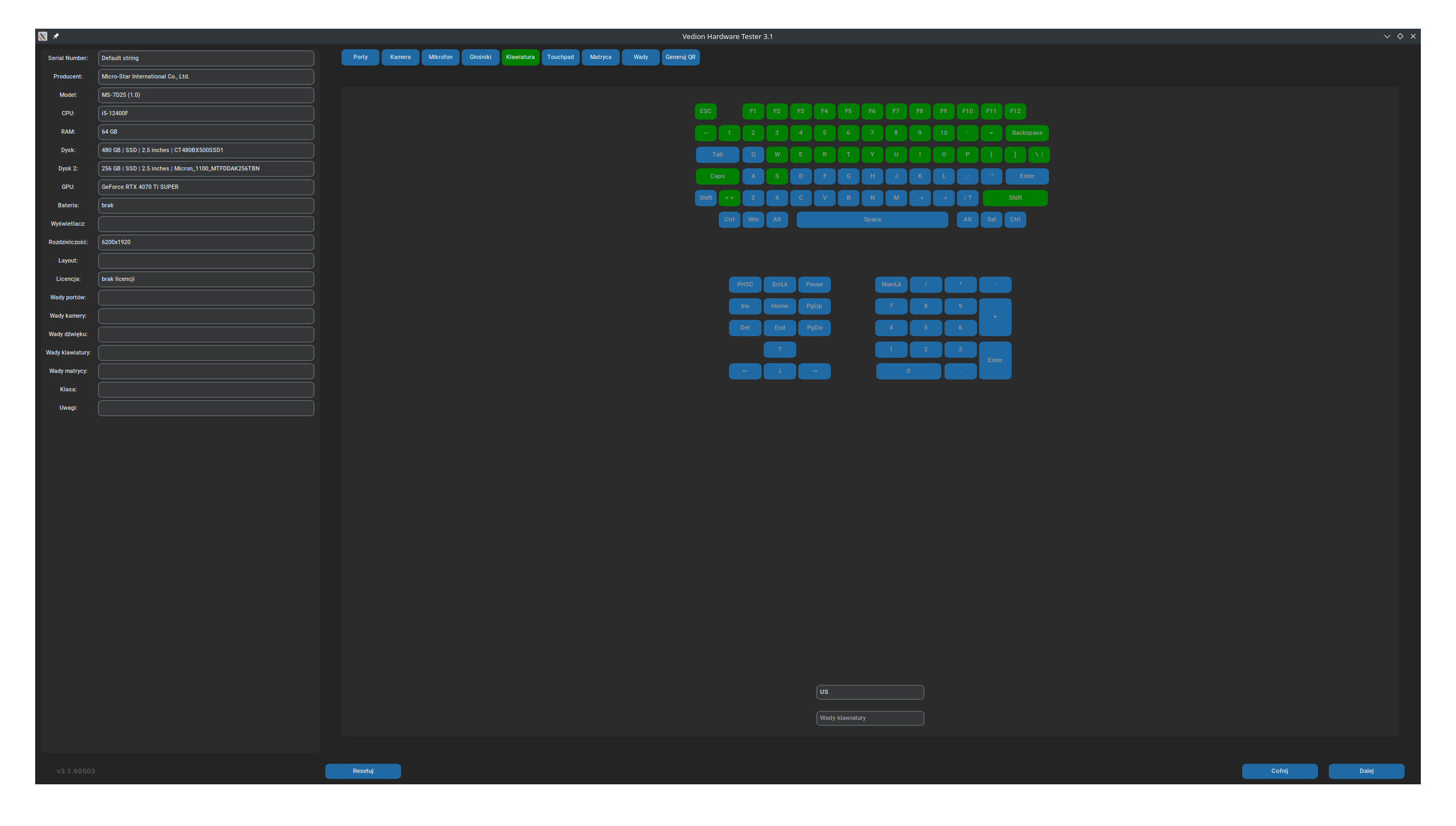Click the up arrow key button
Image resolution: width=1456 pixels, height=826 pixels.
coord(780,350)
